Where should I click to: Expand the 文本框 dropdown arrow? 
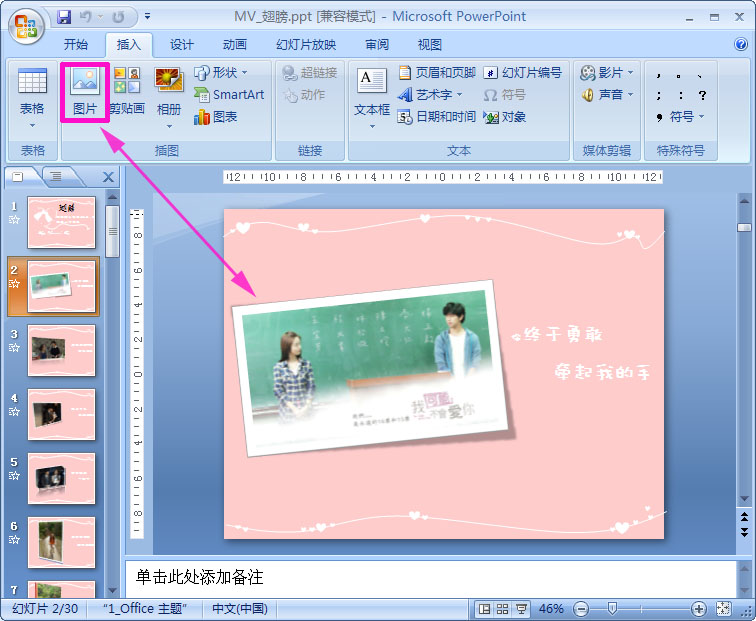pos(372,126)
